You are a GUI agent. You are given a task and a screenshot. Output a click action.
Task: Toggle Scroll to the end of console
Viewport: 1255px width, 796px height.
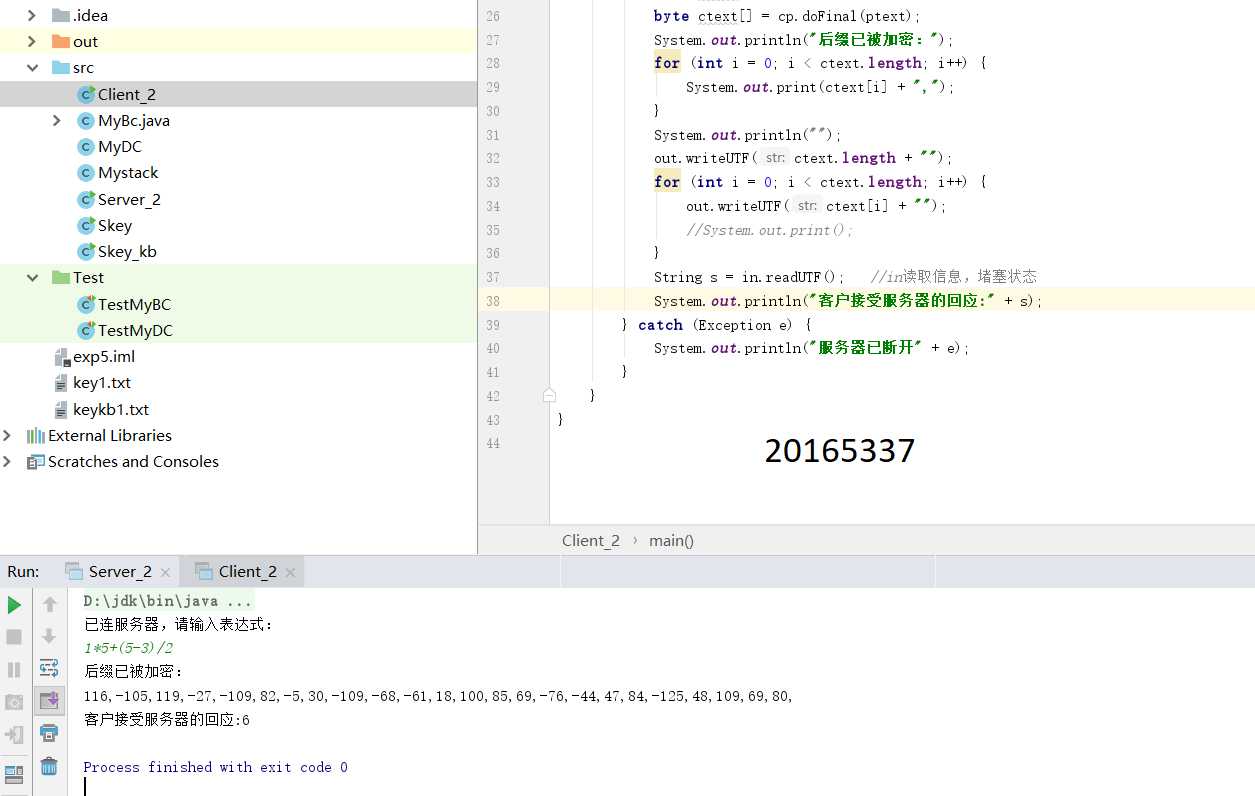click(49, 701)
